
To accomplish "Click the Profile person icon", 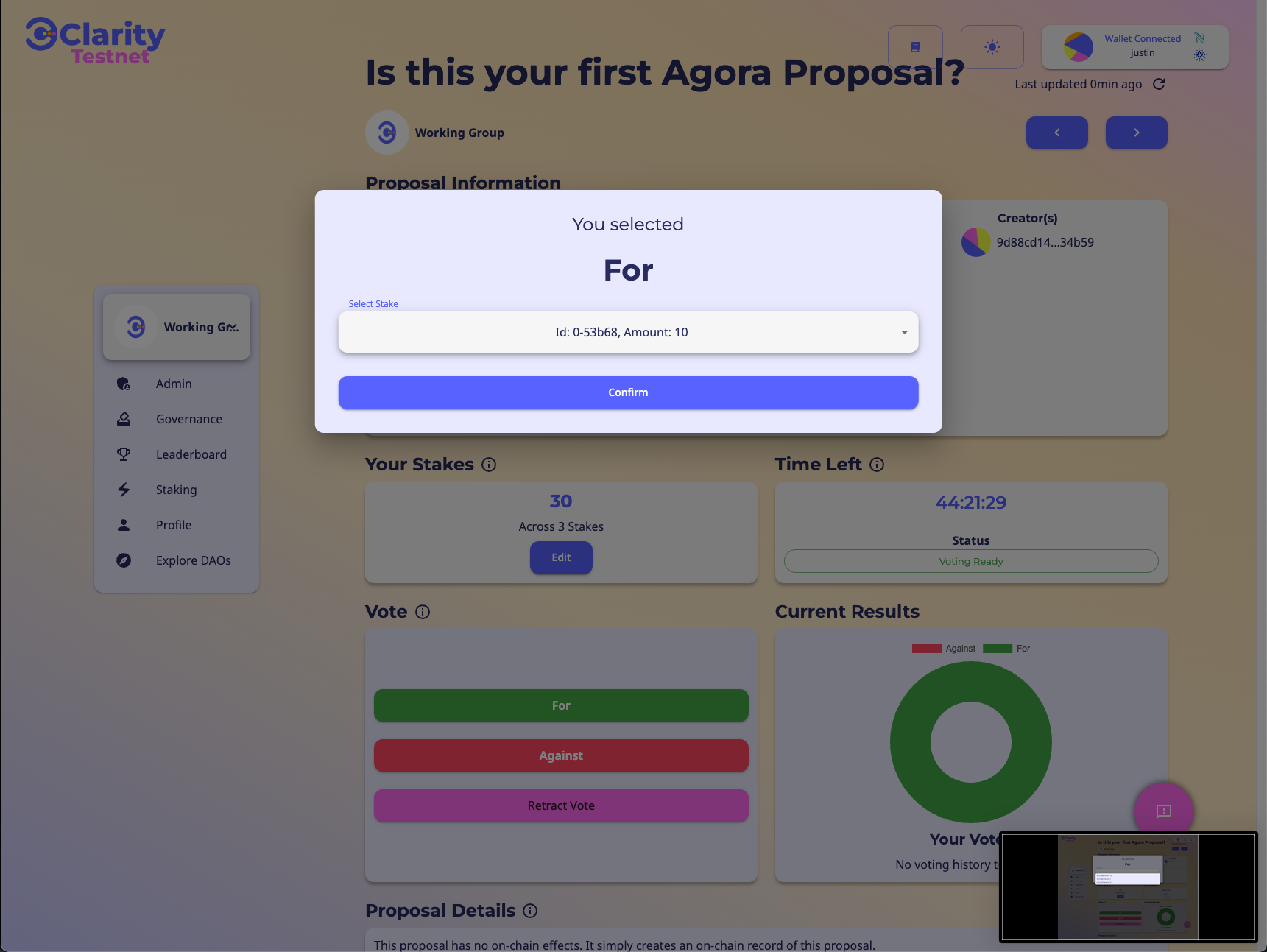I will click(x=124, y=525).
